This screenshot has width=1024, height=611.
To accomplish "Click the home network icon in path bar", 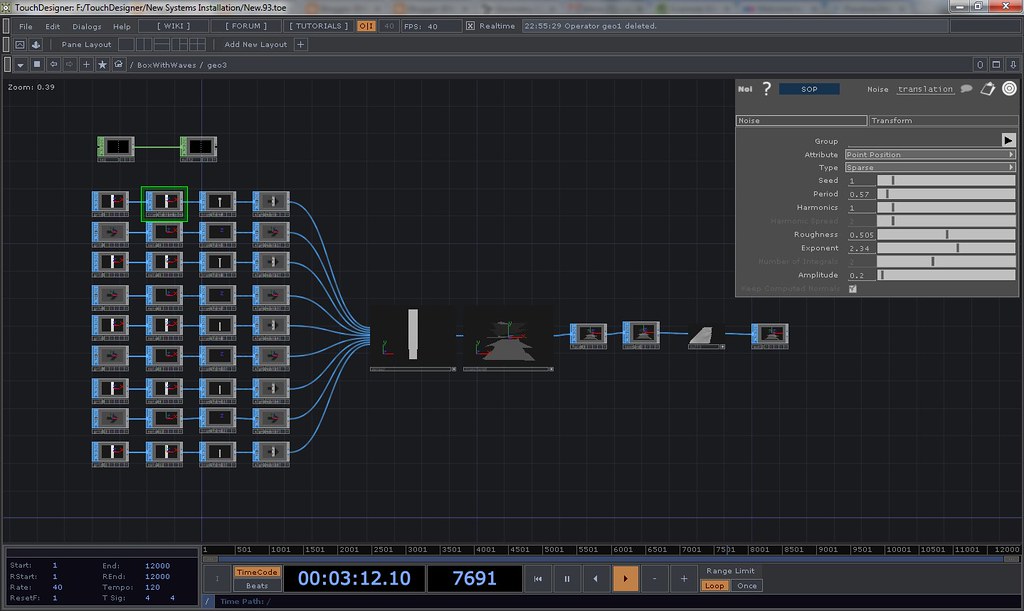I will click(x=119, y=65).
